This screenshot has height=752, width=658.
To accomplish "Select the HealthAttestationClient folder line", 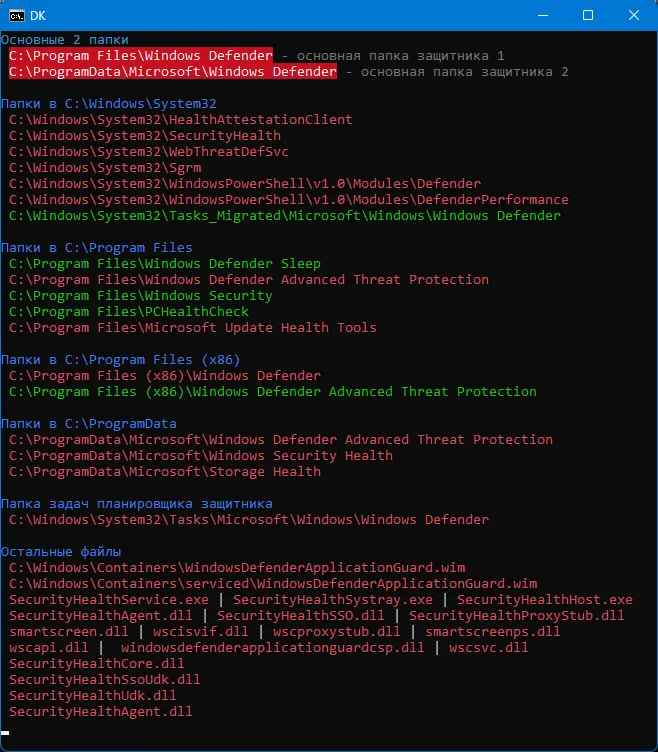I will [180, 120].
